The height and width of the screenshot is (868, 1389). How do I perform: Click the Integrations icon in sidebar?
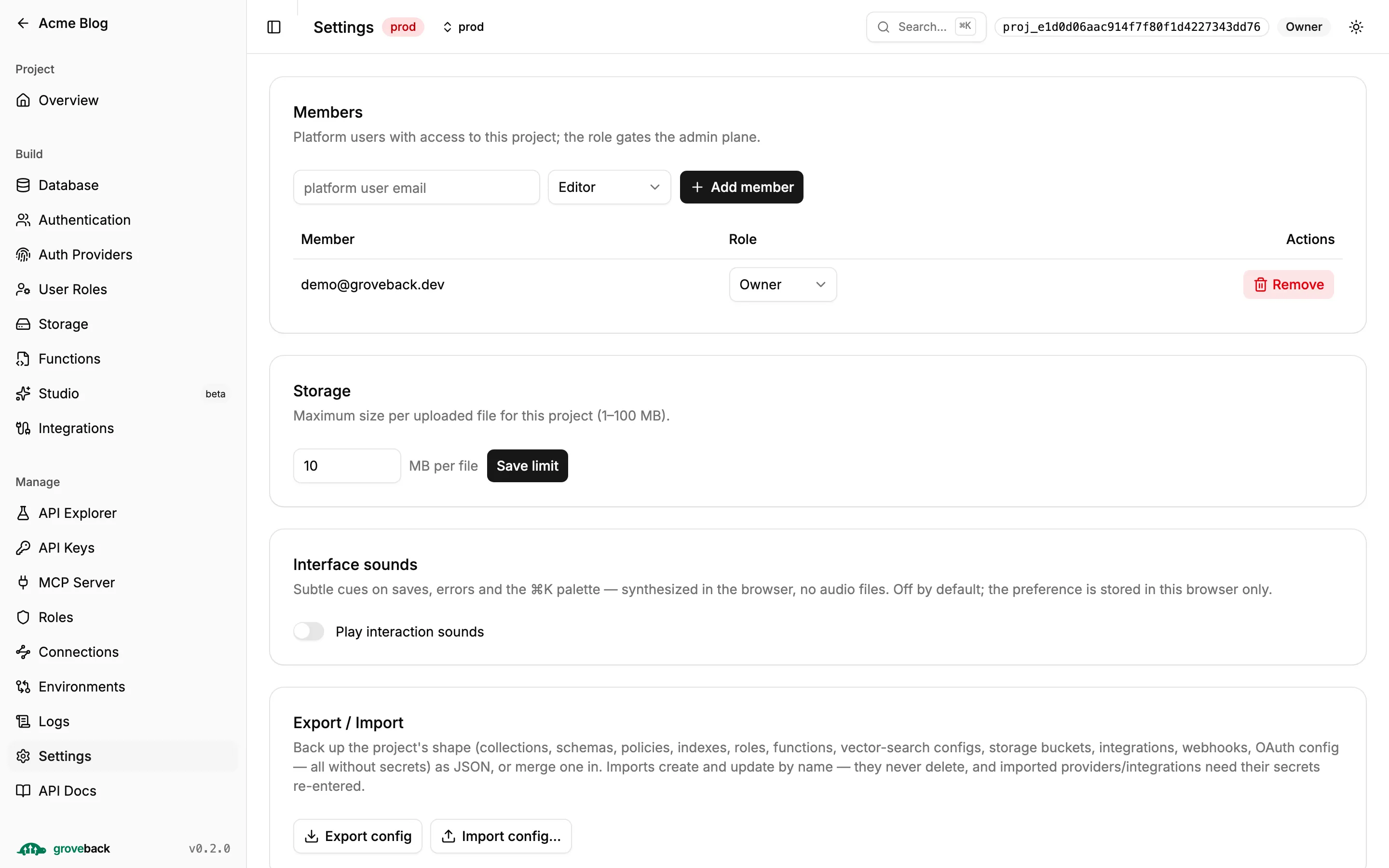coord(23,428)
